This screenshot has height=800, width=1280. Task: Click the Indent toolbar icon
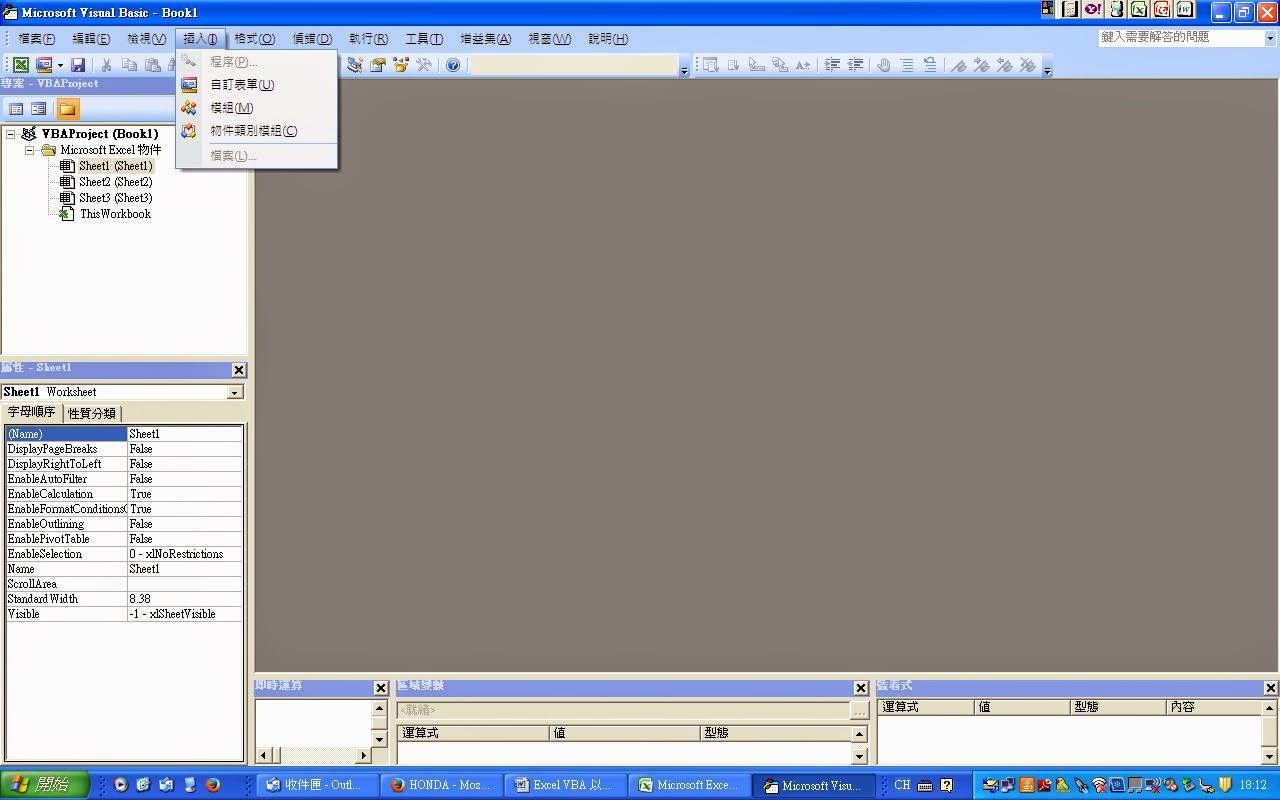(832, 65)
